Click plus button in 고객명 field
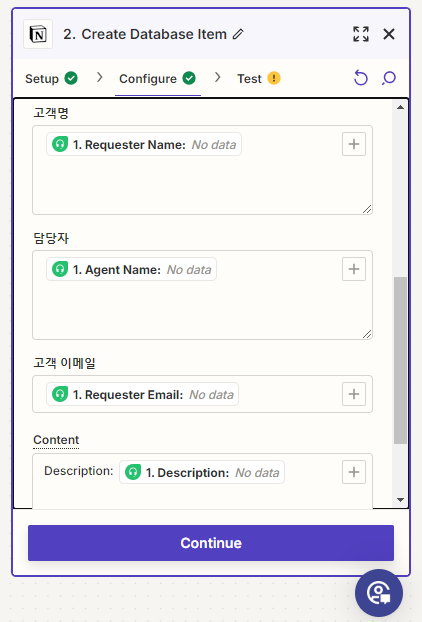The width and height of the screenshot is (422, 622). tap(354, 144)
